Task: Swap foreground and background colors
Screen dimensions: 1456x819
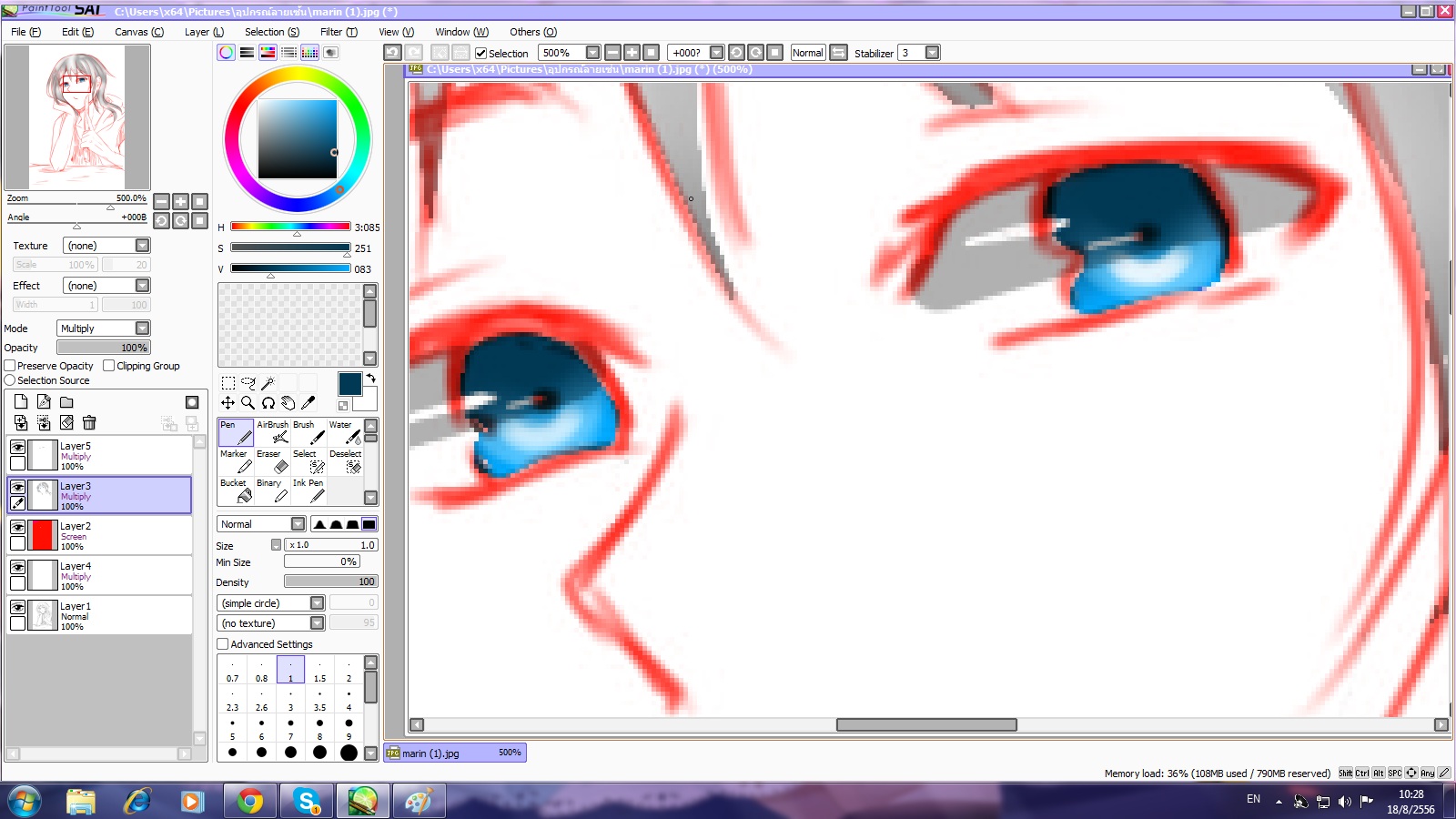Action: [370, 378]
